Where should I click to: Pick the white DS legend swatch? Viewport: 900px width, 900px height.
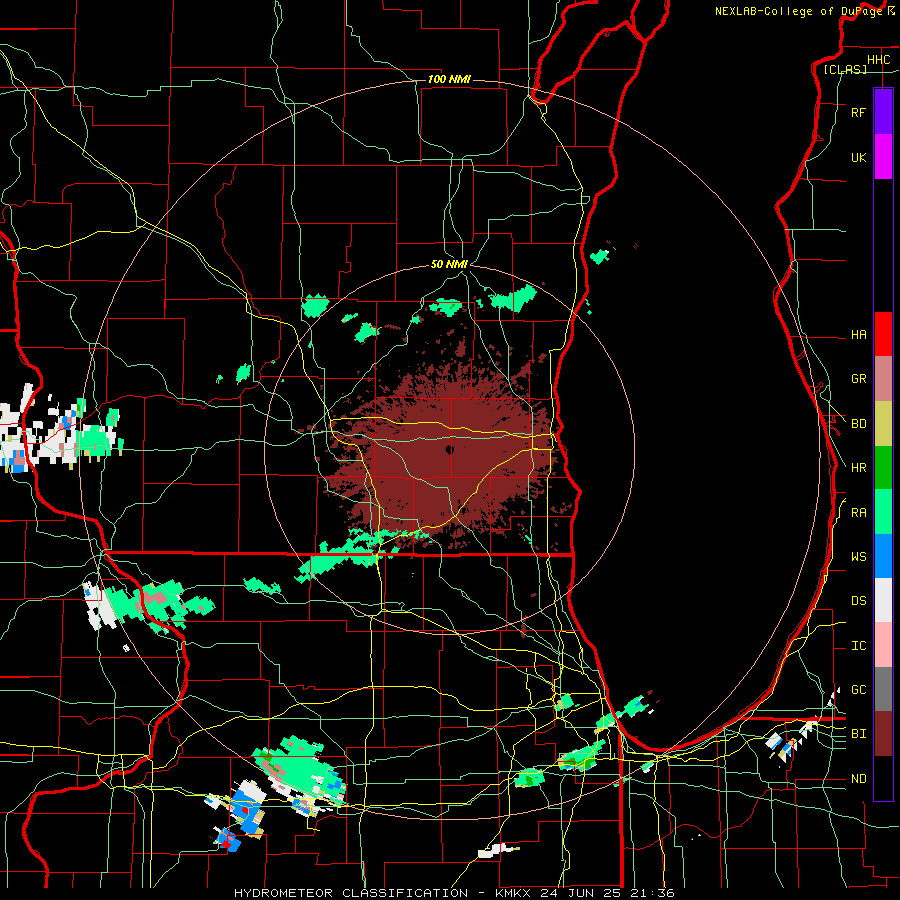(x=883, y=600)
